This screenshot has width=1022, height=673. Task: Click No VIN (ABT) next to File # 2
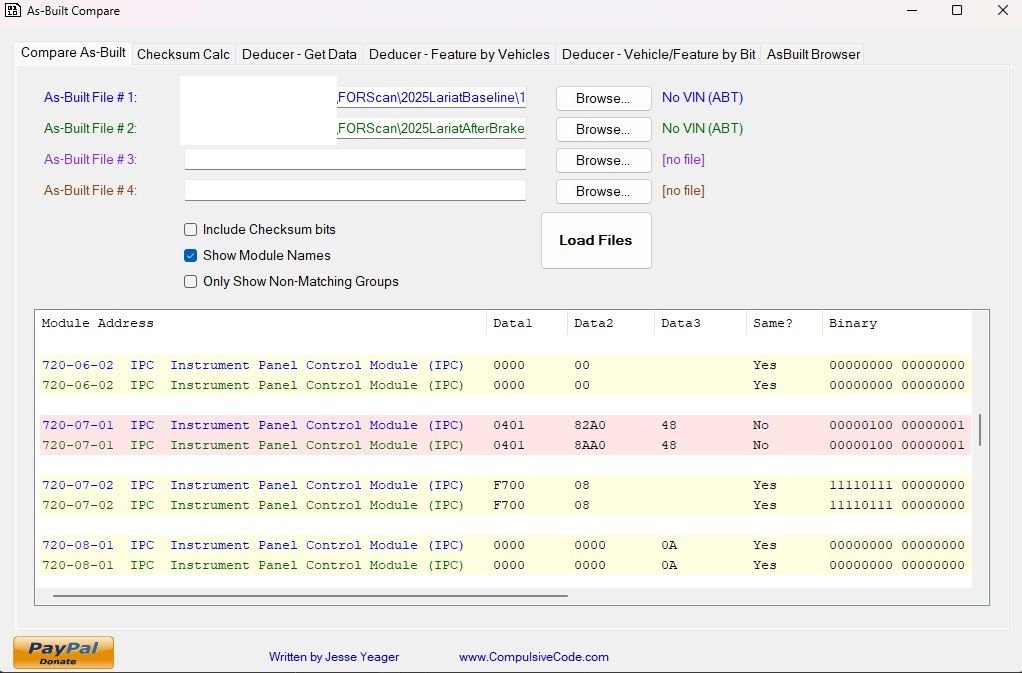tap(702, 128)
